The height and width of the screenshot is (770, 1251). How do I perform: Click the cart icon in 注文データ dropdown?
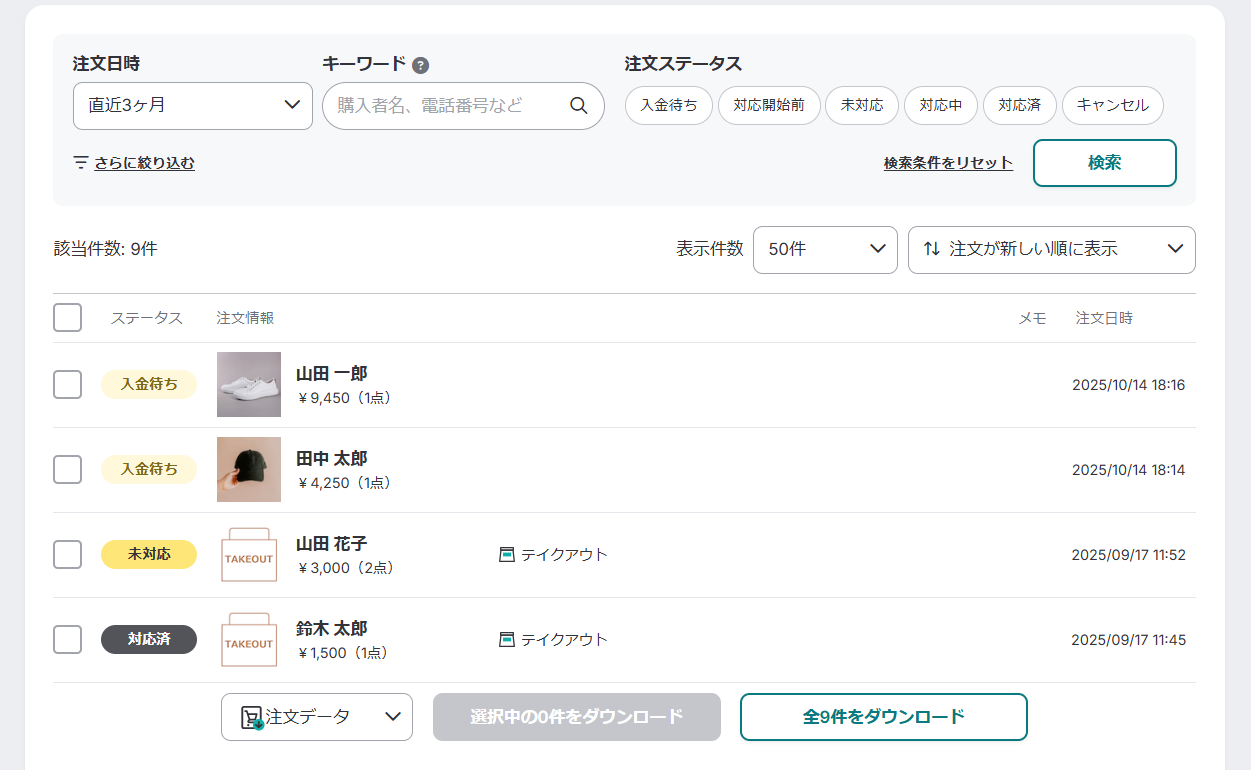click(x=251, y=717)
